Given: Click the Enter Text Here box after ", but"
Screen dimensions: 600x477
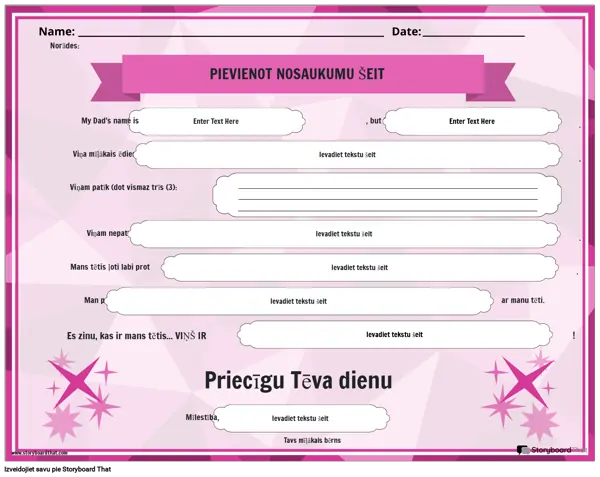Looking at the screenshot, I should point(472,121).
